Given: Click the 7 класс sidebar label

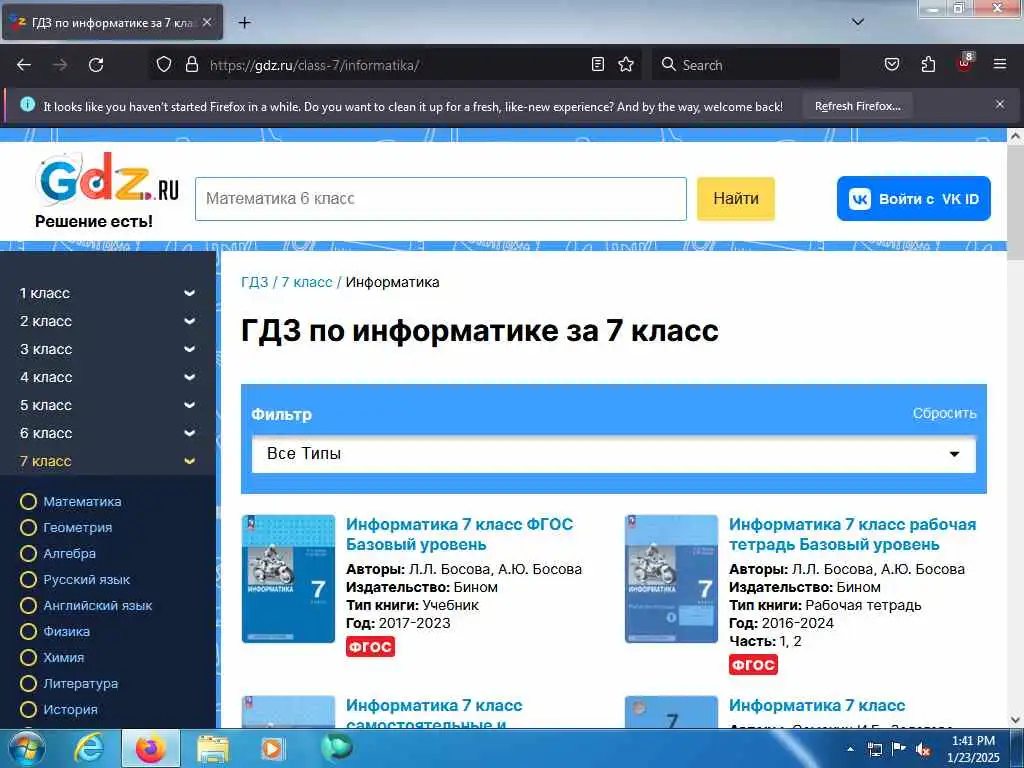Looking at the screenshot, I should coord(45,461).
